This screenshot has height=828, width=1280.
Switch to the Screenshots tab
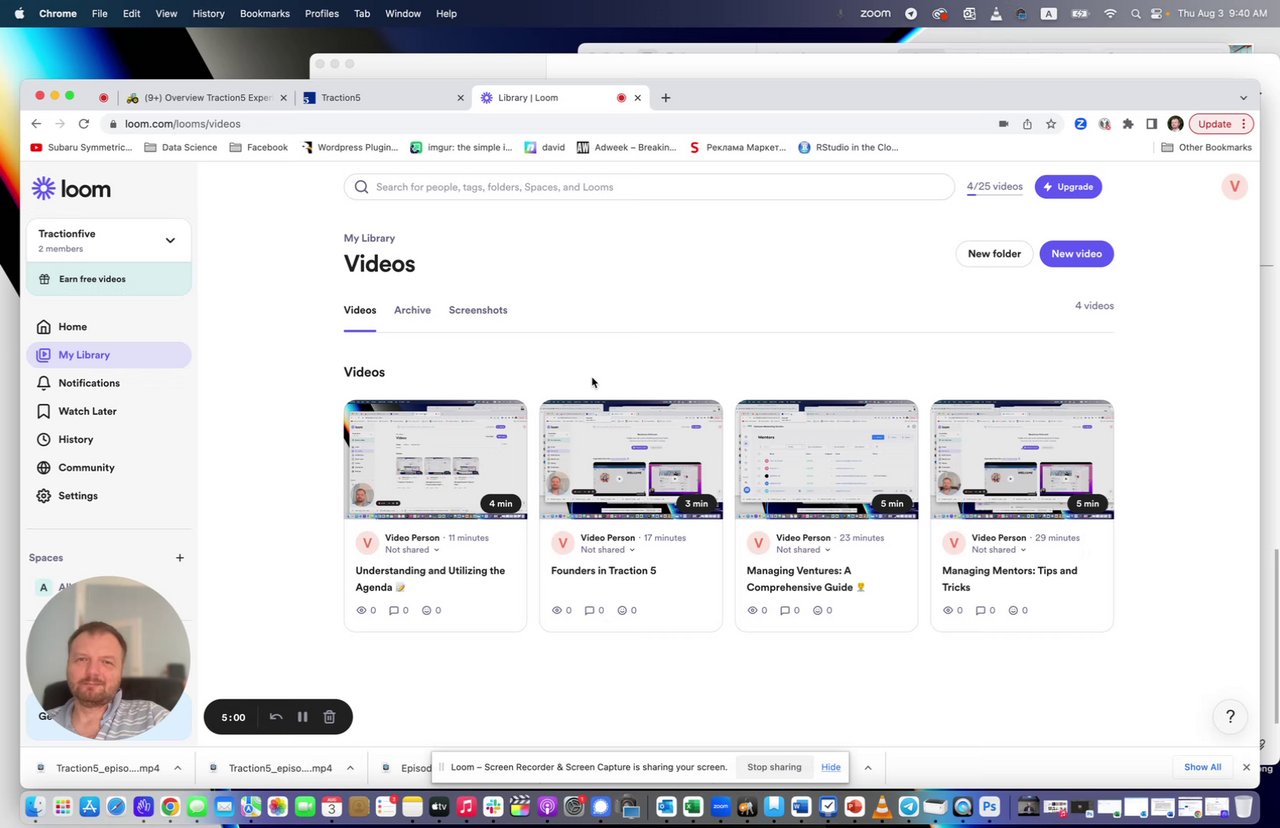(x=478, y=310)
